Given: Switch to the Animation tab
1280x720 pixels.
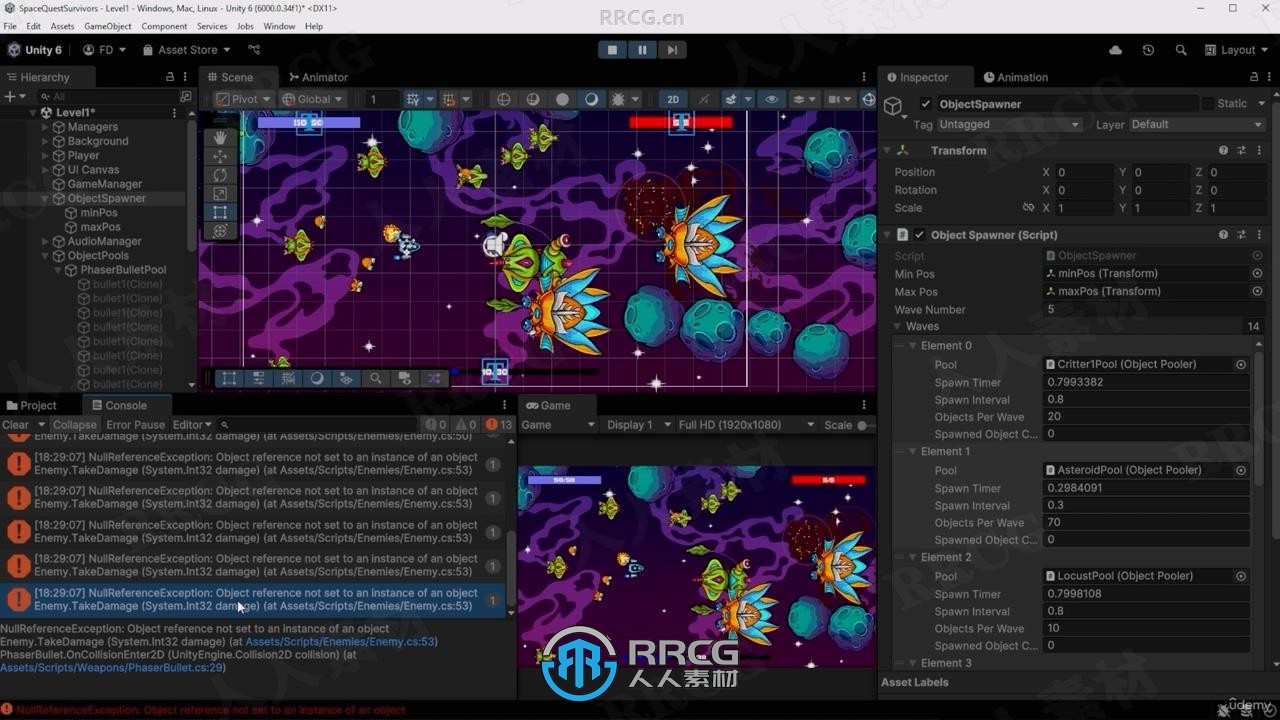Looking at the screenshot, I should tap(1015, 77).
